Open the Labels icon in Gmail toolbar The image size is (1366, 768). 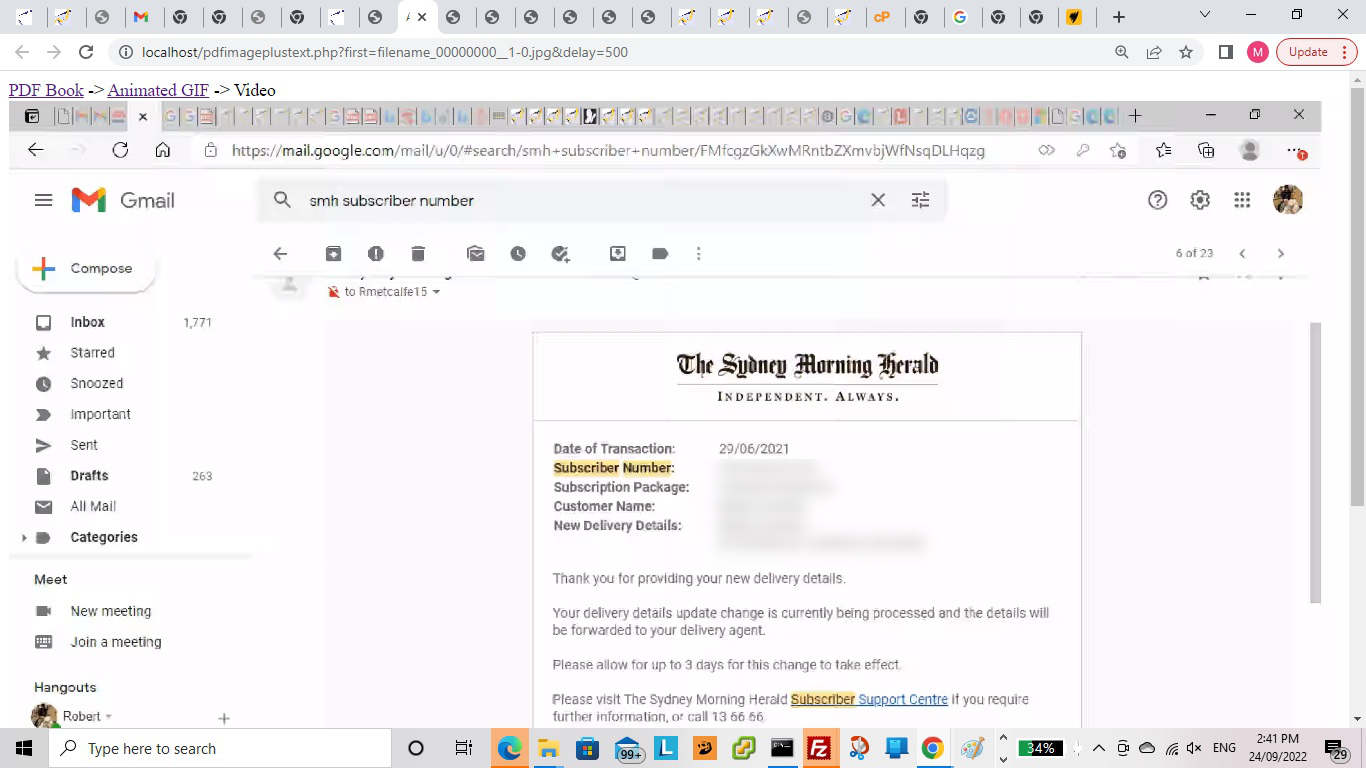coord(660,254)
